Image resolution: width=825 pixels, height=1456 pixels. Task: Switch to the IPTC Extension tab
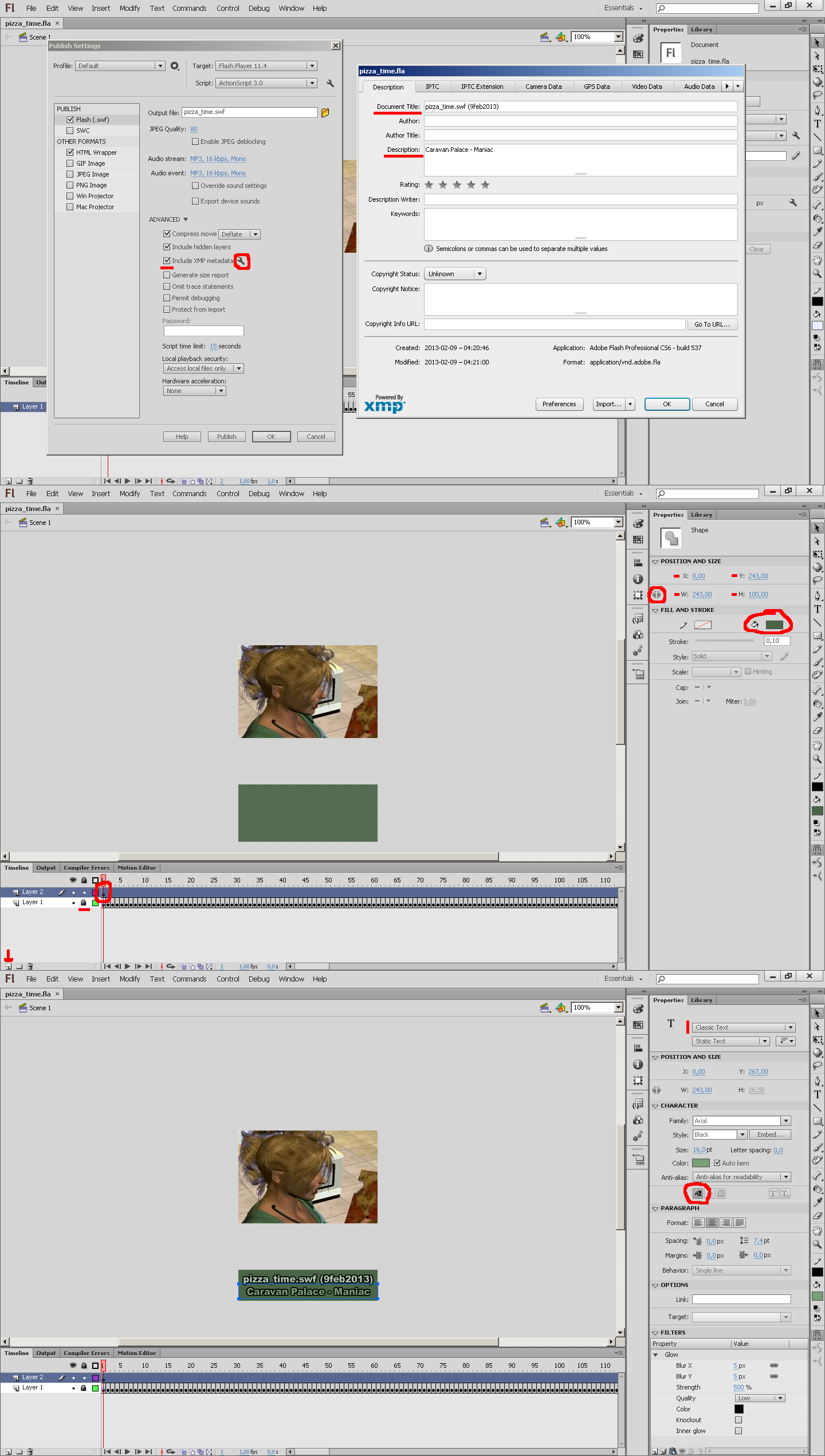(x=482, y=87)
